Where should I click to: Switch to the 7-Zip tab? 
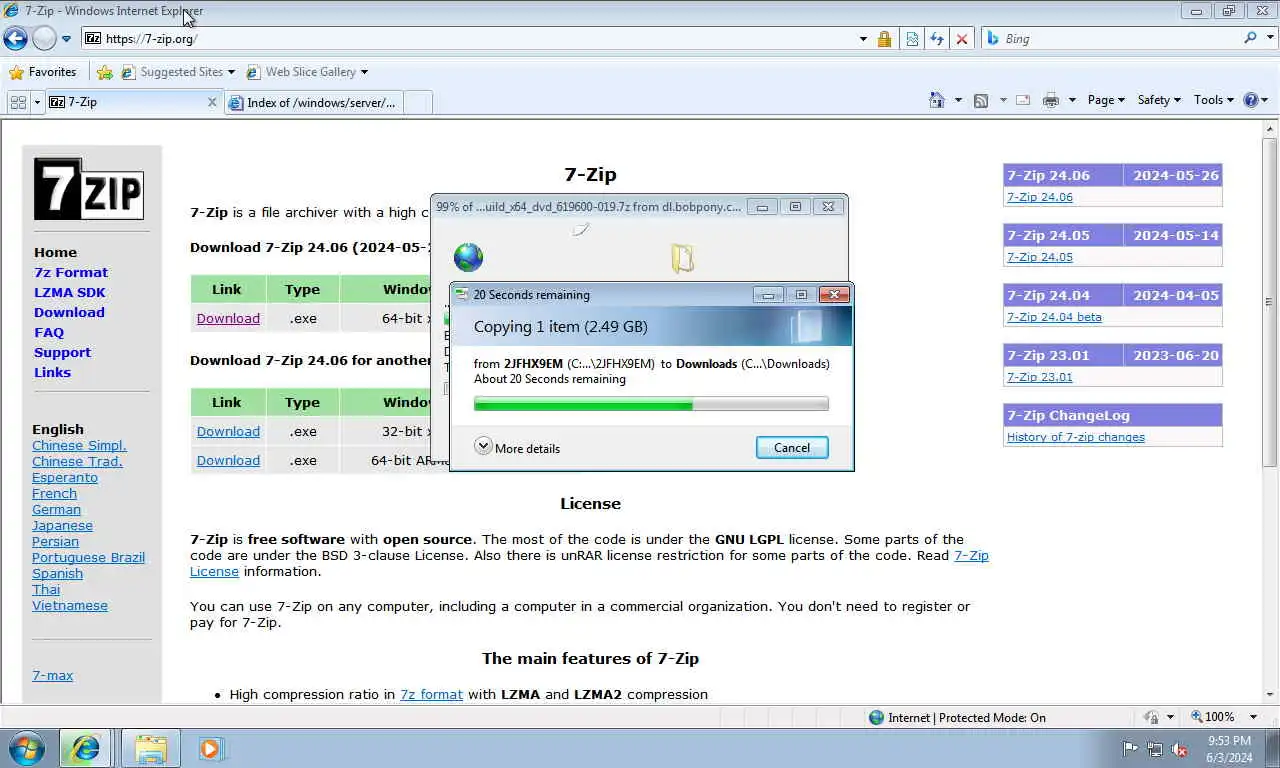point(133,102)
